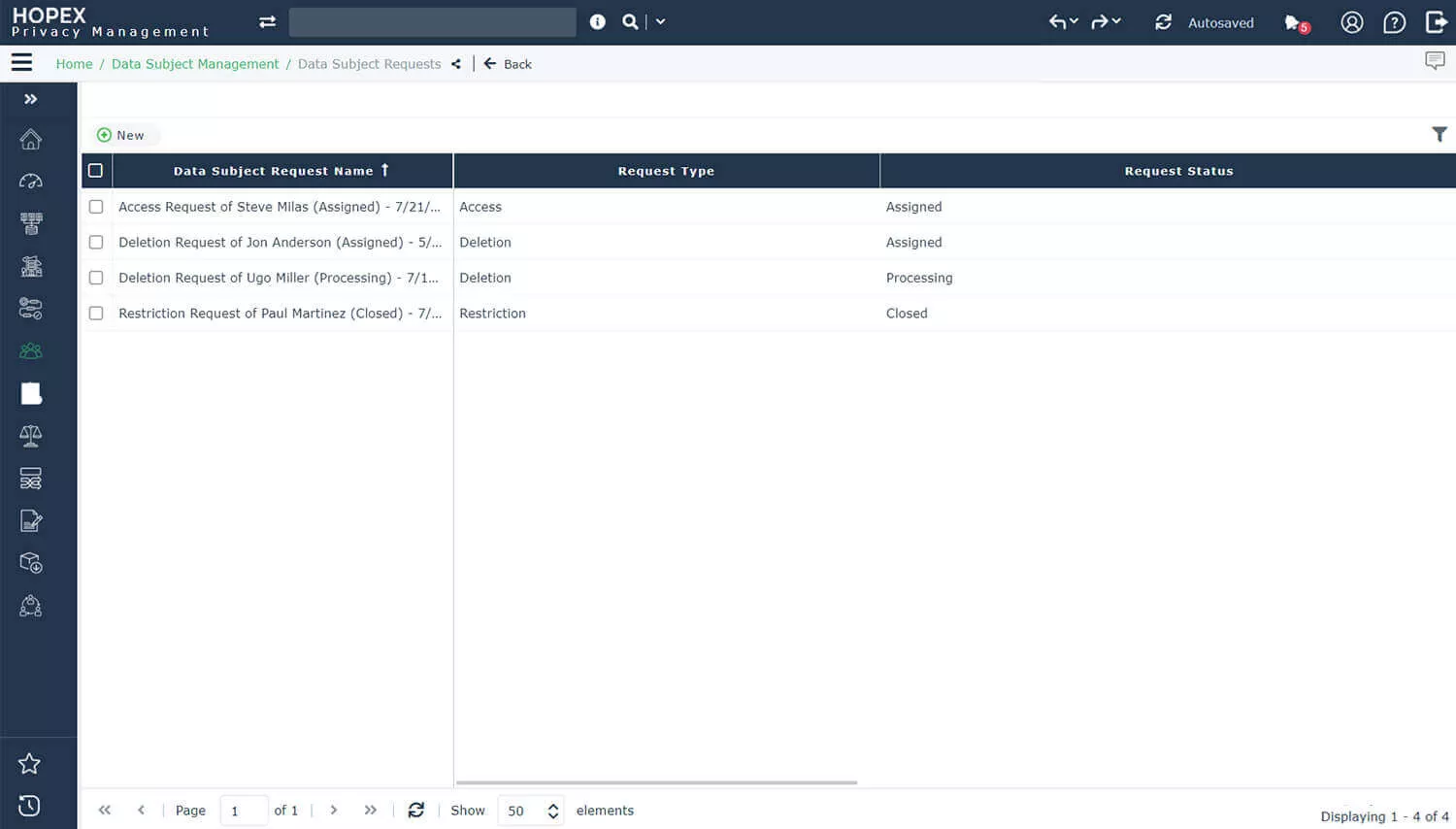The image size is (1456, 829).
Task: Open the organization chart sidebar icon
Action: [x=31, y=224]
